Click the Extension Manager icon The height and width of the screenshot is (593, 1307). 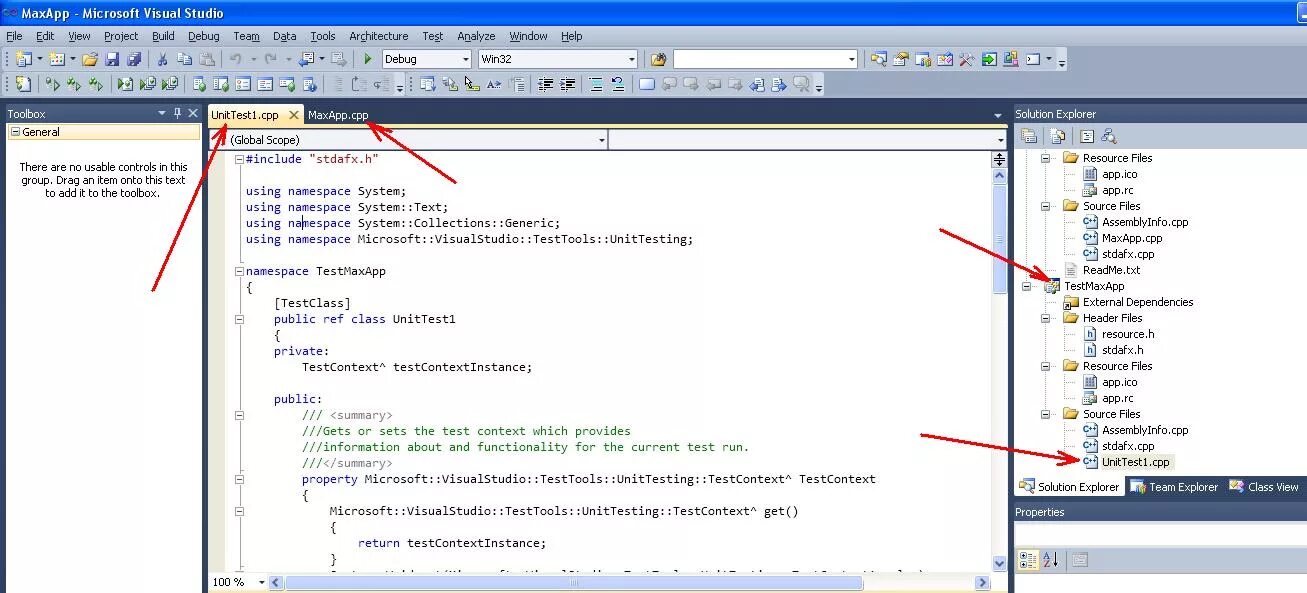click(x=1011, y=59)
